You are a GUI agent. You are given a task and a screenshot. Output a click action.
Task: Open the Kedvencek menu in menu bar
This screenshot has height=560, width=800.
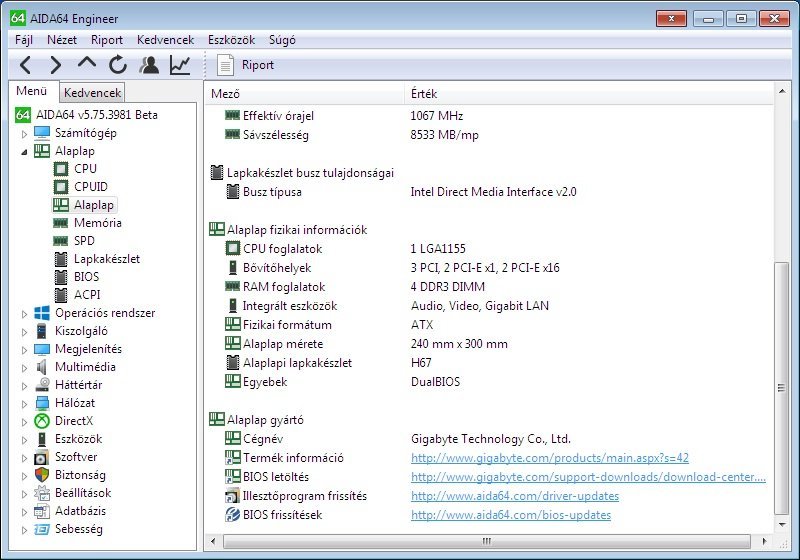[165, 40]
